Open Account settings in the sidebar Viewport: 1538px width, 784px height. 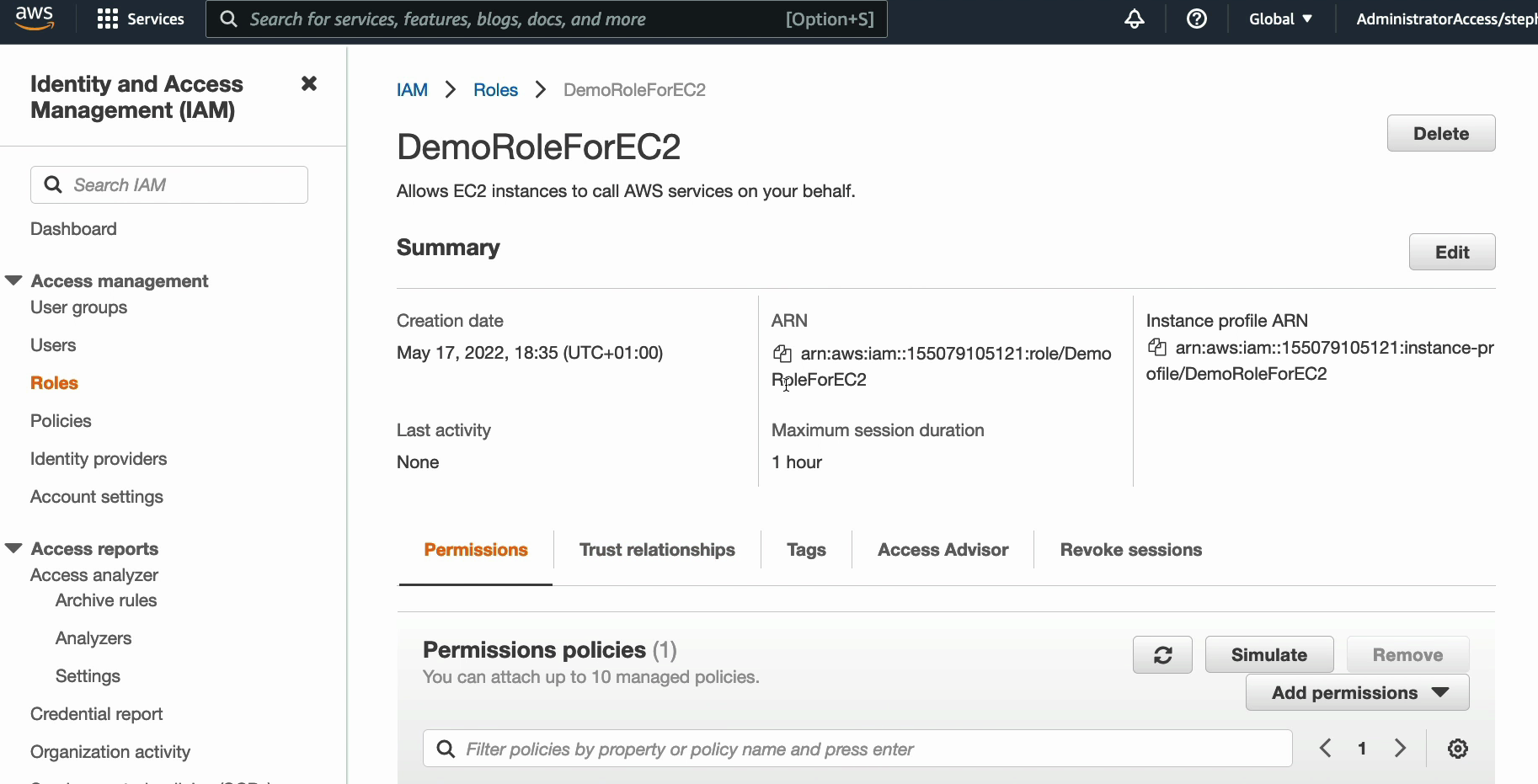tap(97, 497)
